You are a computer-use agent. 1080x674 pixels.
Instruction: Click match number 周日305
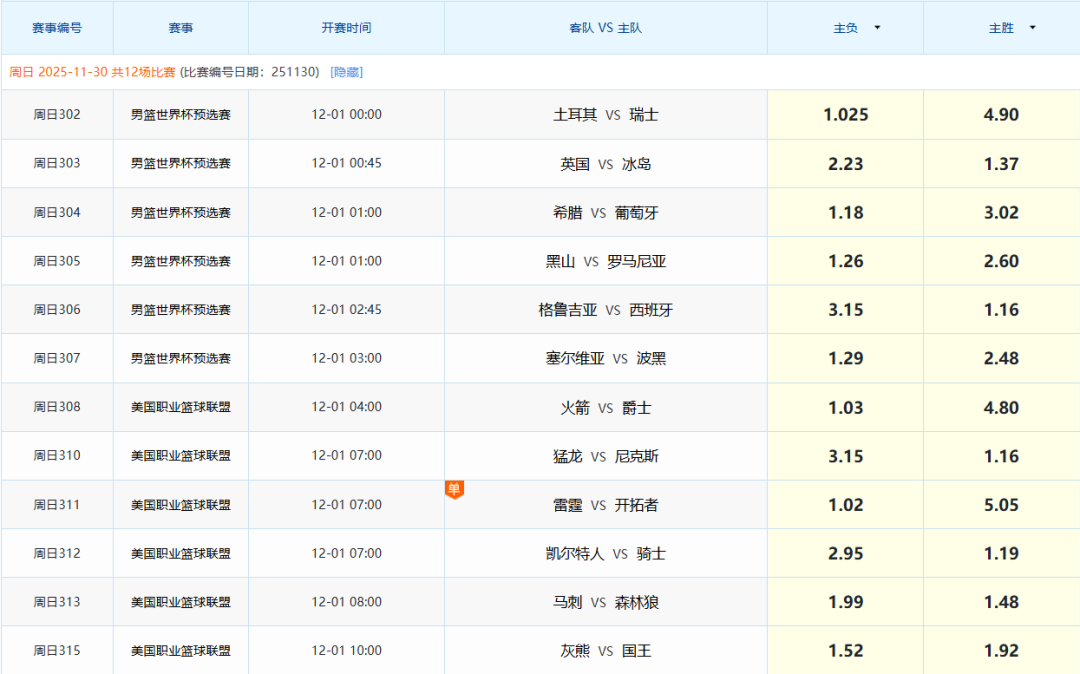[57, 261]
